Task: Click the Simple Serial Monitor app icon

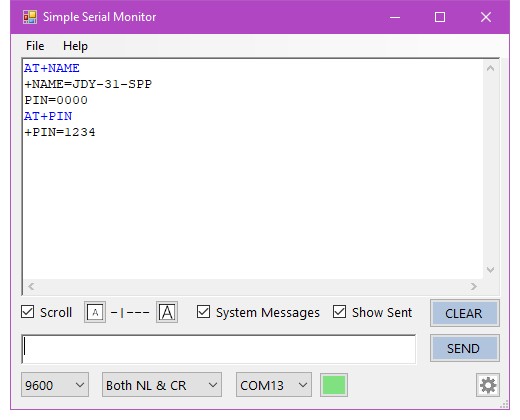Action: click(30, 17)
